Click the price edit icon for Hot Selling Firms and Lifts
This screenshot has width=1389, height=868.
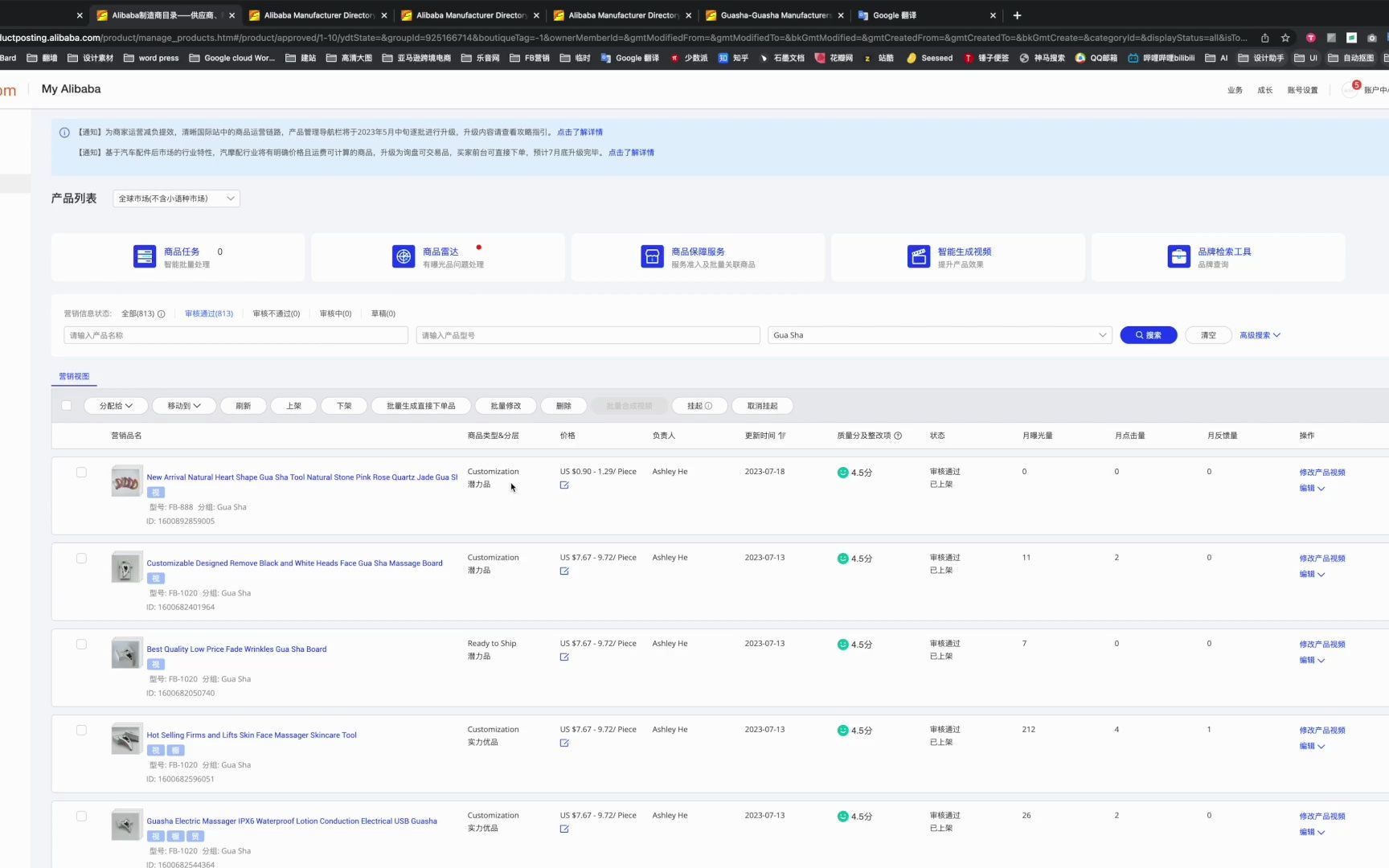564,743
